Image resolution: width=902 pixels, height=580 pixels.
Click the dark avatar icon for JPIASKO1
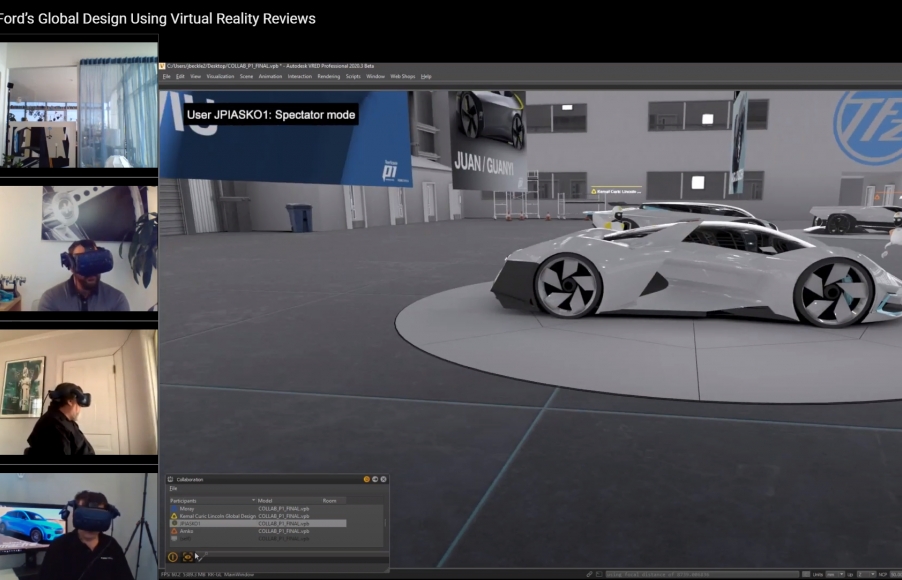pos(174,524)
